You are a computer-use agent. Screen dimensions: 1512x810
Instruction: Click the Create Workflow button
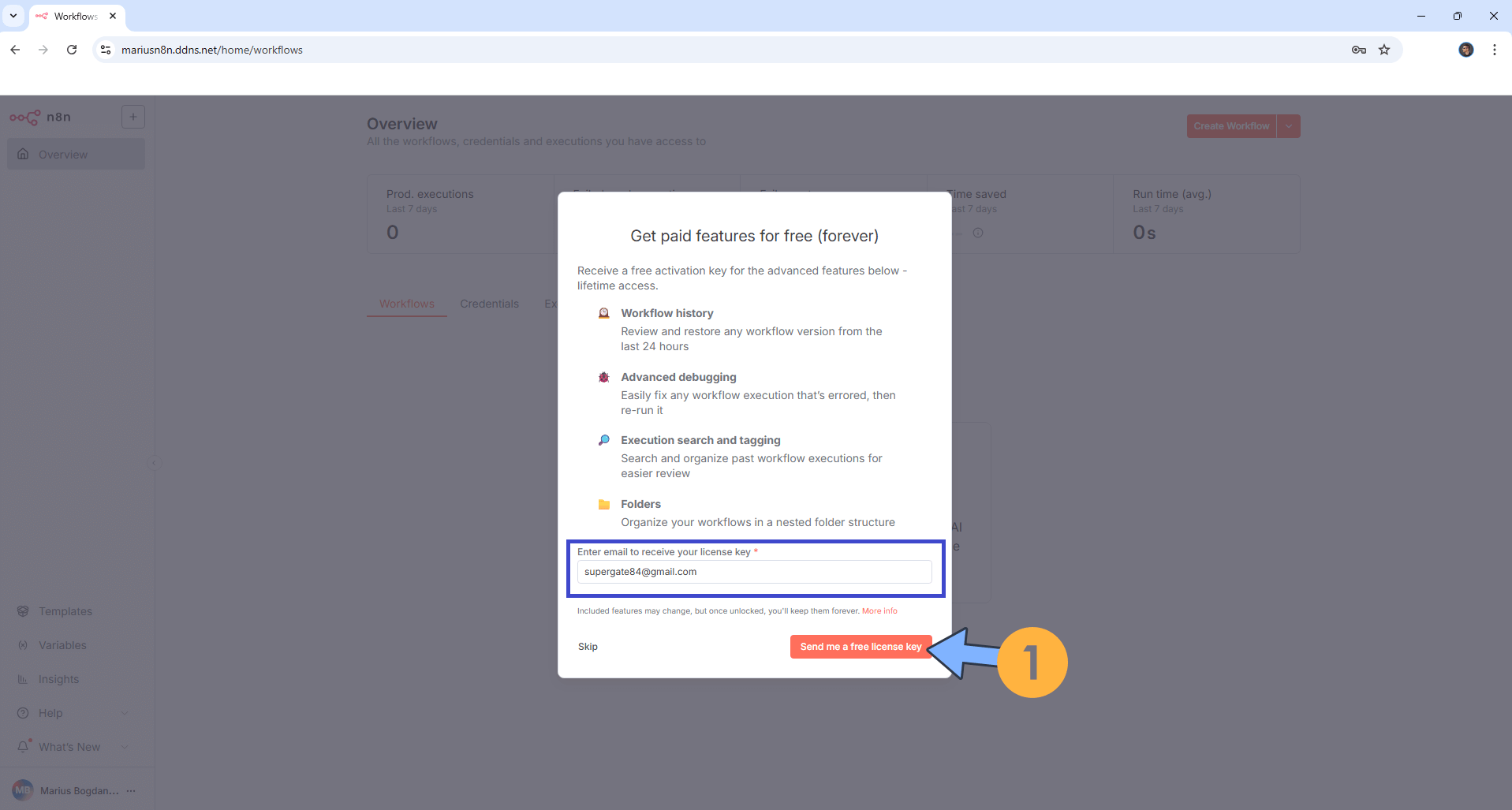point(1231,126)
